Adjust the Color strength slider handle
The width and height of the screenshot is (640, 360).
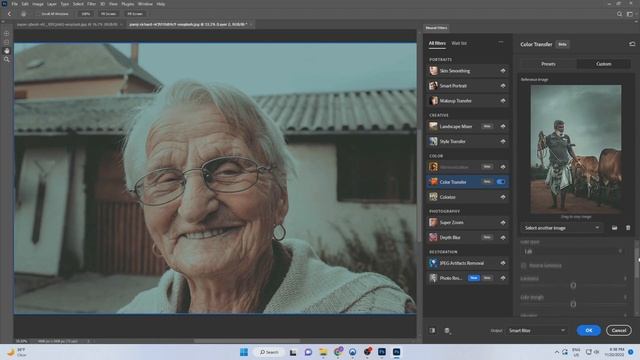573,304
